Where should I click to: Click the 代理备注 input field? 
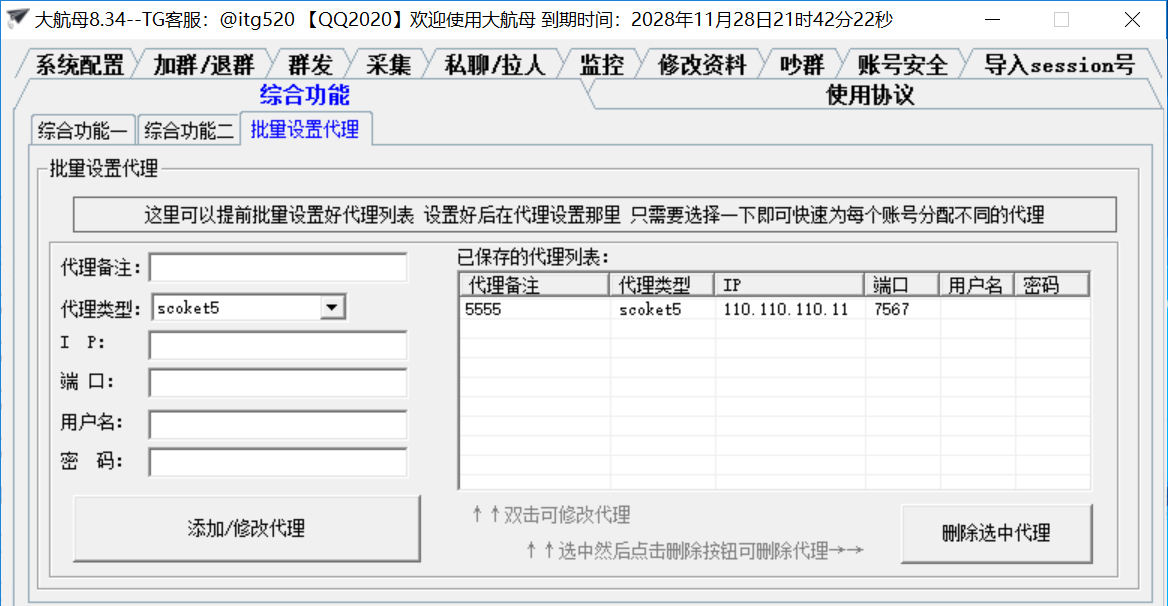point(277,267)
